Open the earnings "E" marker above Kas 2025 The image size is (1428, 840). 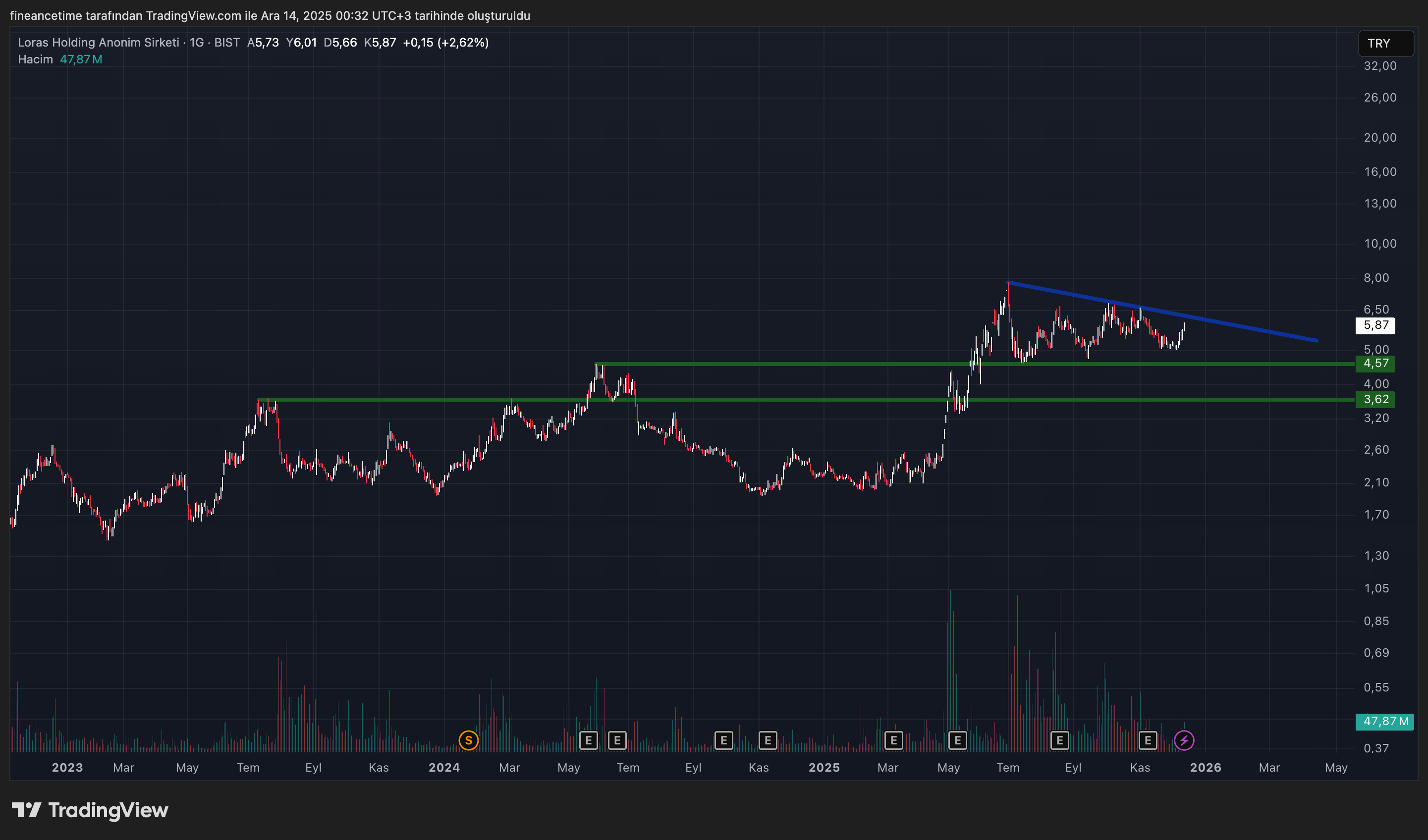click(x=1148, y=740)
